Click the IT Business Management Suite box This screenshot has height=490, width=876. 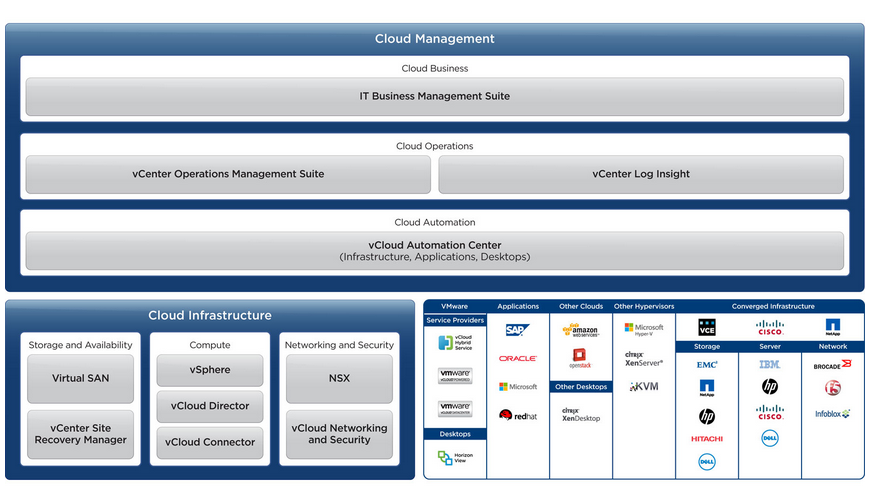(x=435, y=97)
